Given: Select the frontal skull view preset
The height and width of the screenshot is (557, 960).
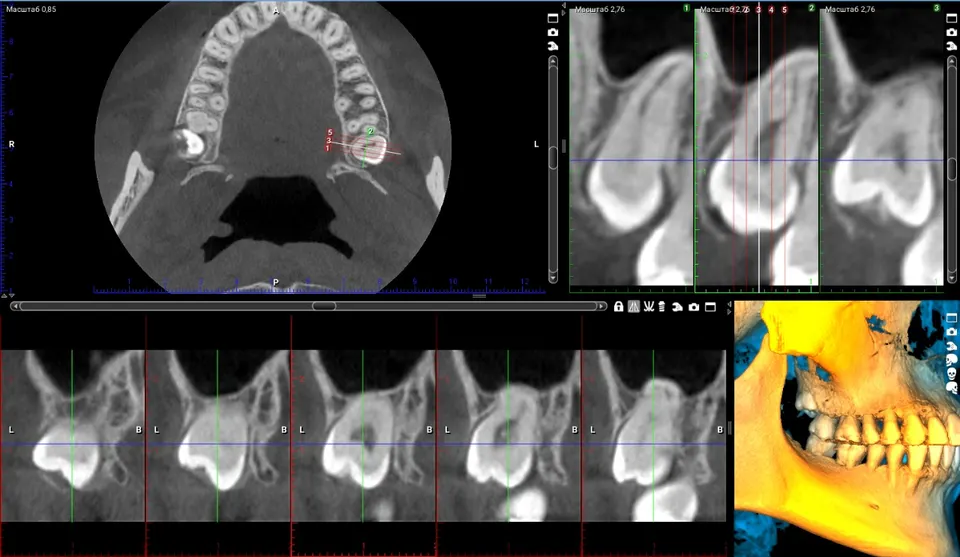Looking at the screenshot, I should 952,373.
